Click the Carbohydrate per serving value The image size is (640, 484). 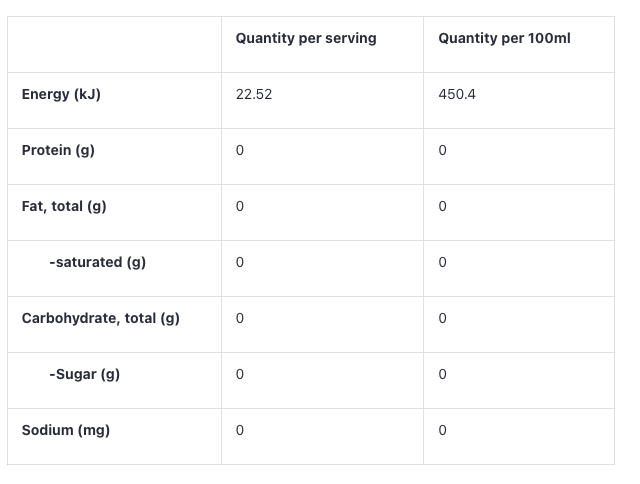240,319
